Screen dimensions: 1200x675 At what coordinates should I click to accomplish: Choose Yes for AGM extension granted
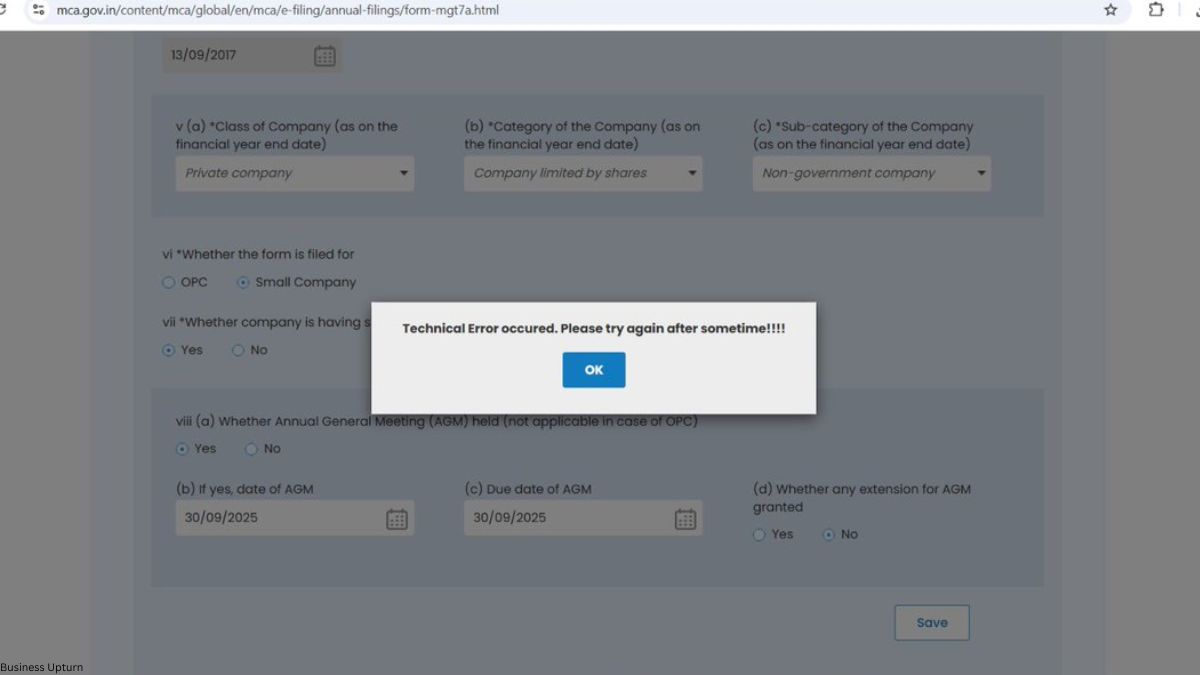click(x=759, y=535)
